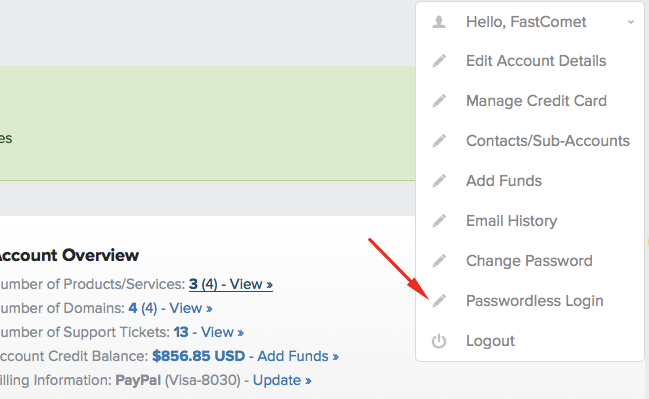Click the pencil icon next to Email History
Viewport: 649px width, 399px height.
coord(439,221)
